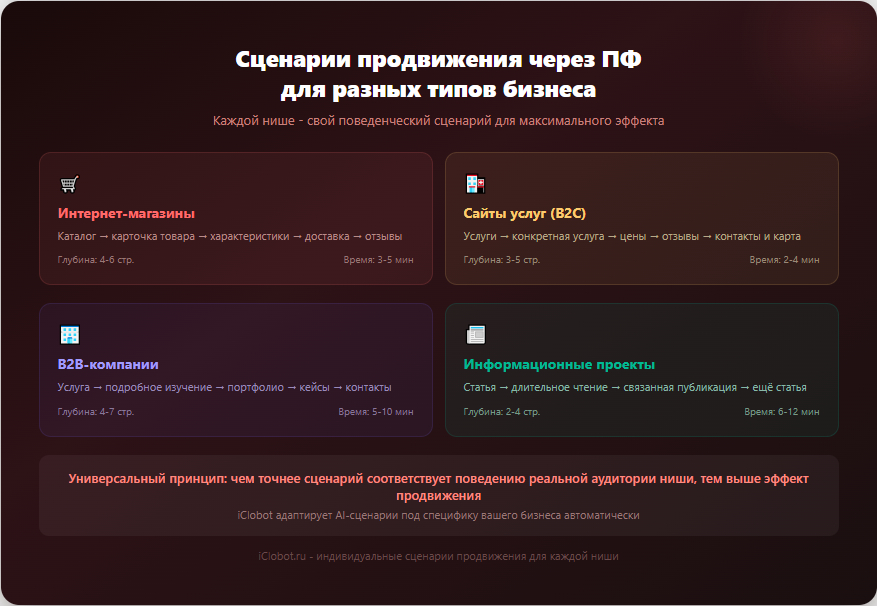The height and width of the screenshot is (606, 877).
Task: Open the iClobot.ru footer link text
Action: point(438,556)
